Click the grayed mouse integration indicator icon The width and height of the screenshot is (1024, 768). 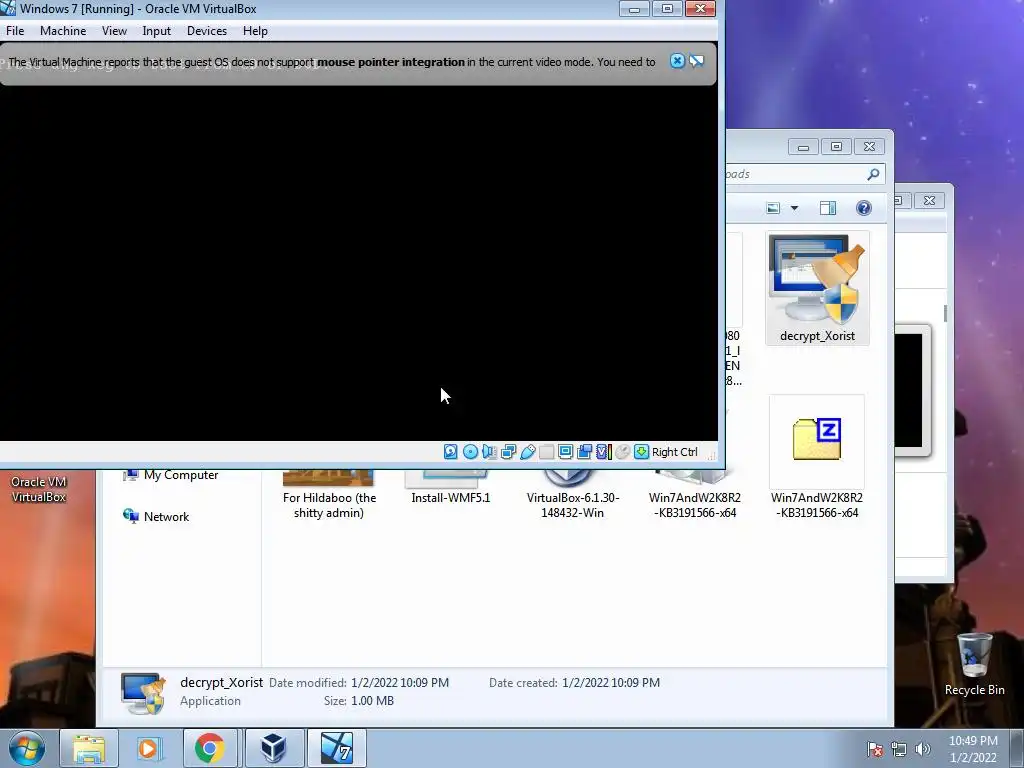coord(622,452)
